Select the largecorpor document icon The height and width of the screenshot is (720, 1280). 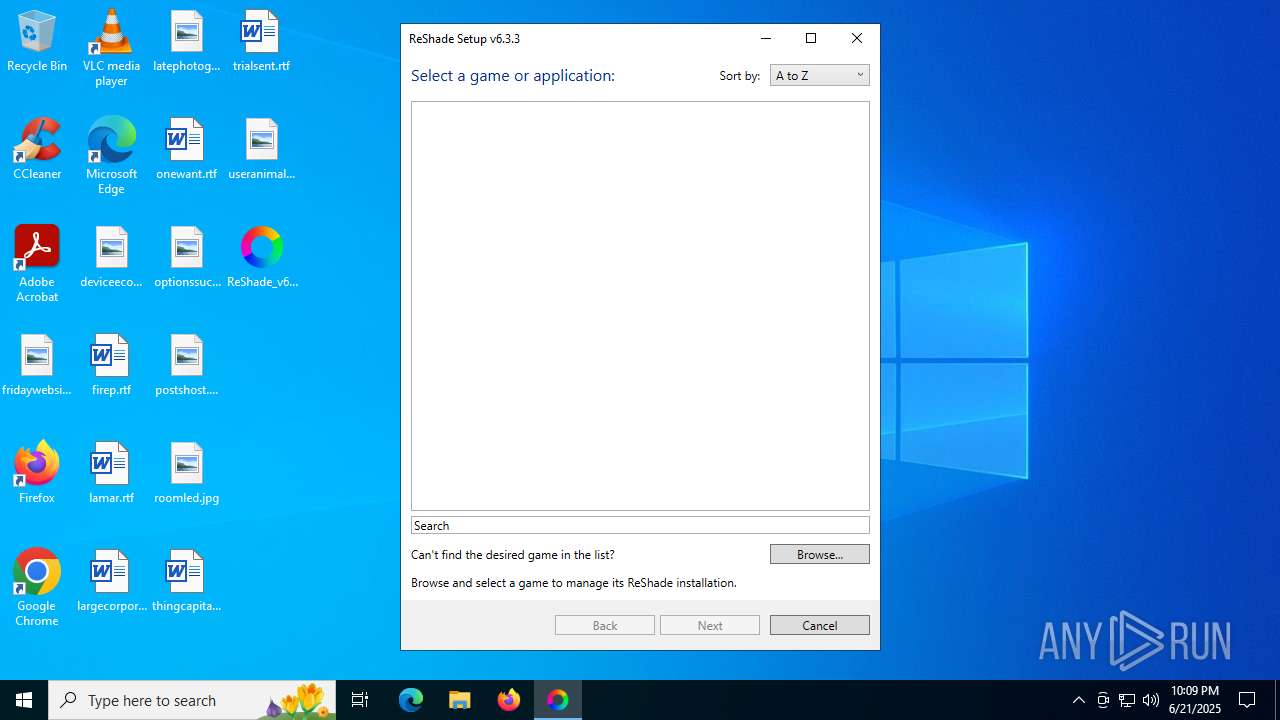111,582
